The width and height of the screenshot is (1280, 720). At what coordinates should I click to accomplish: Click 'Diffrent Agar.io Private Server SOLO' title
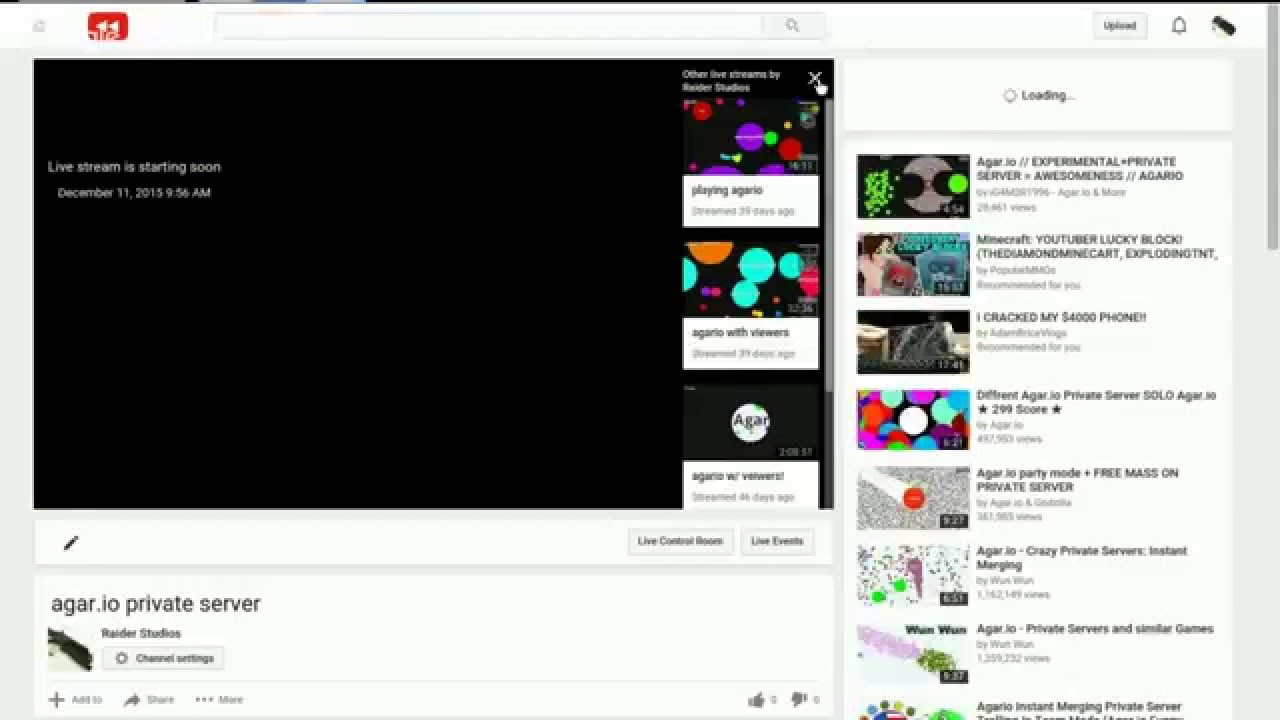click(x=1097, y=402)
